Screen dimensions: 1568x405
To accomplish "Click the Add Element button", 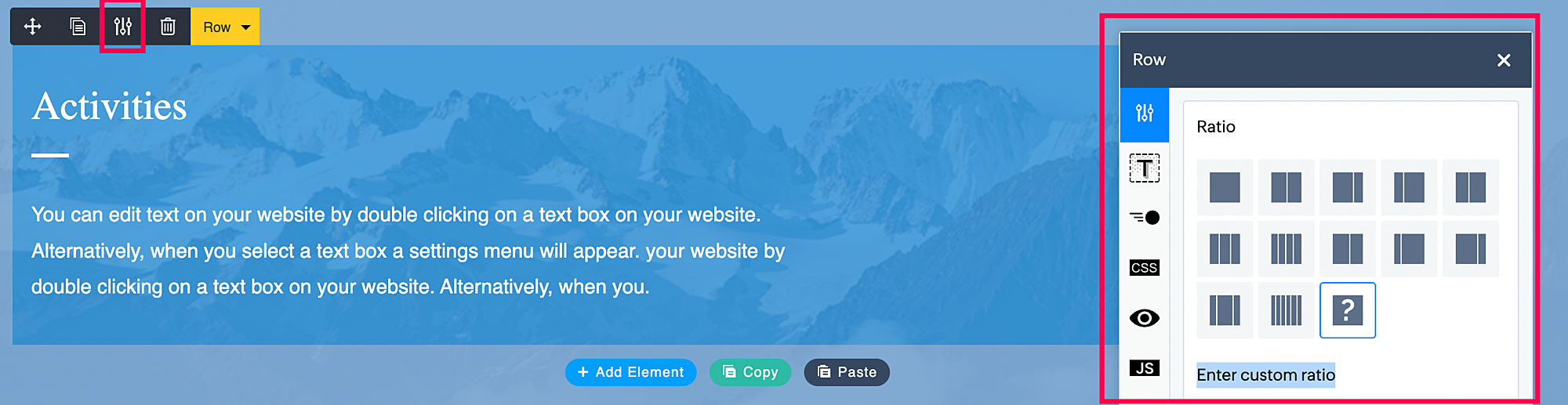I will coord(630,372).
